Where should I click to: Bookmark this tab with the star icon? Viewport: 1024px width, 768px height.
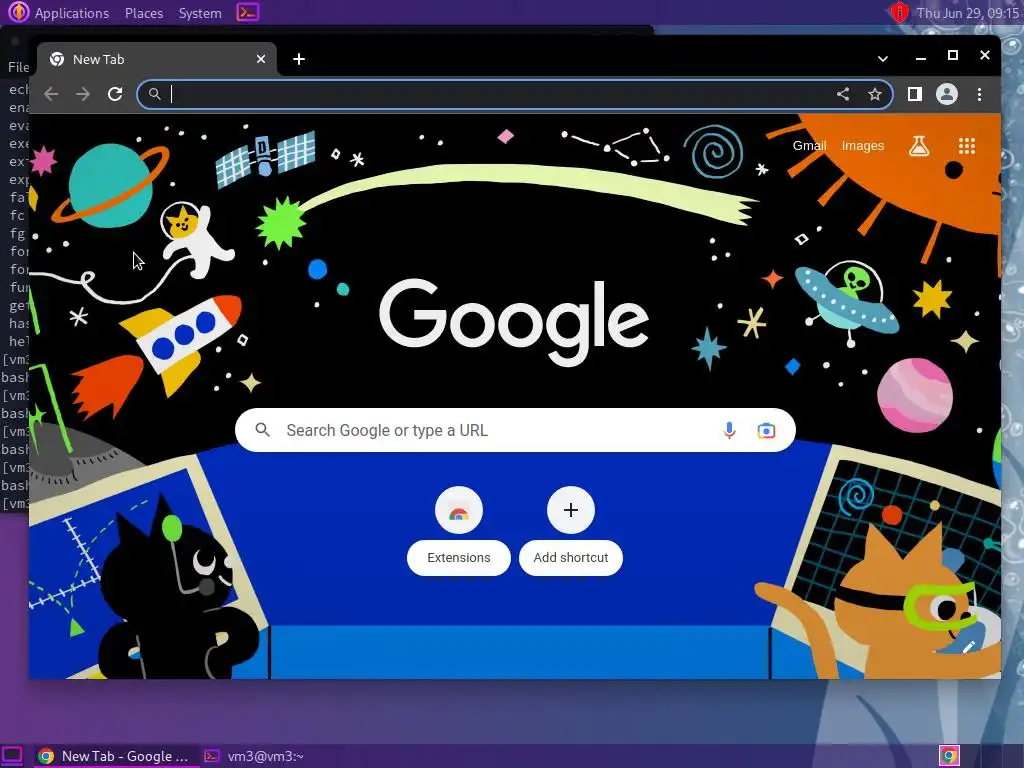click(x=875, y=94)
